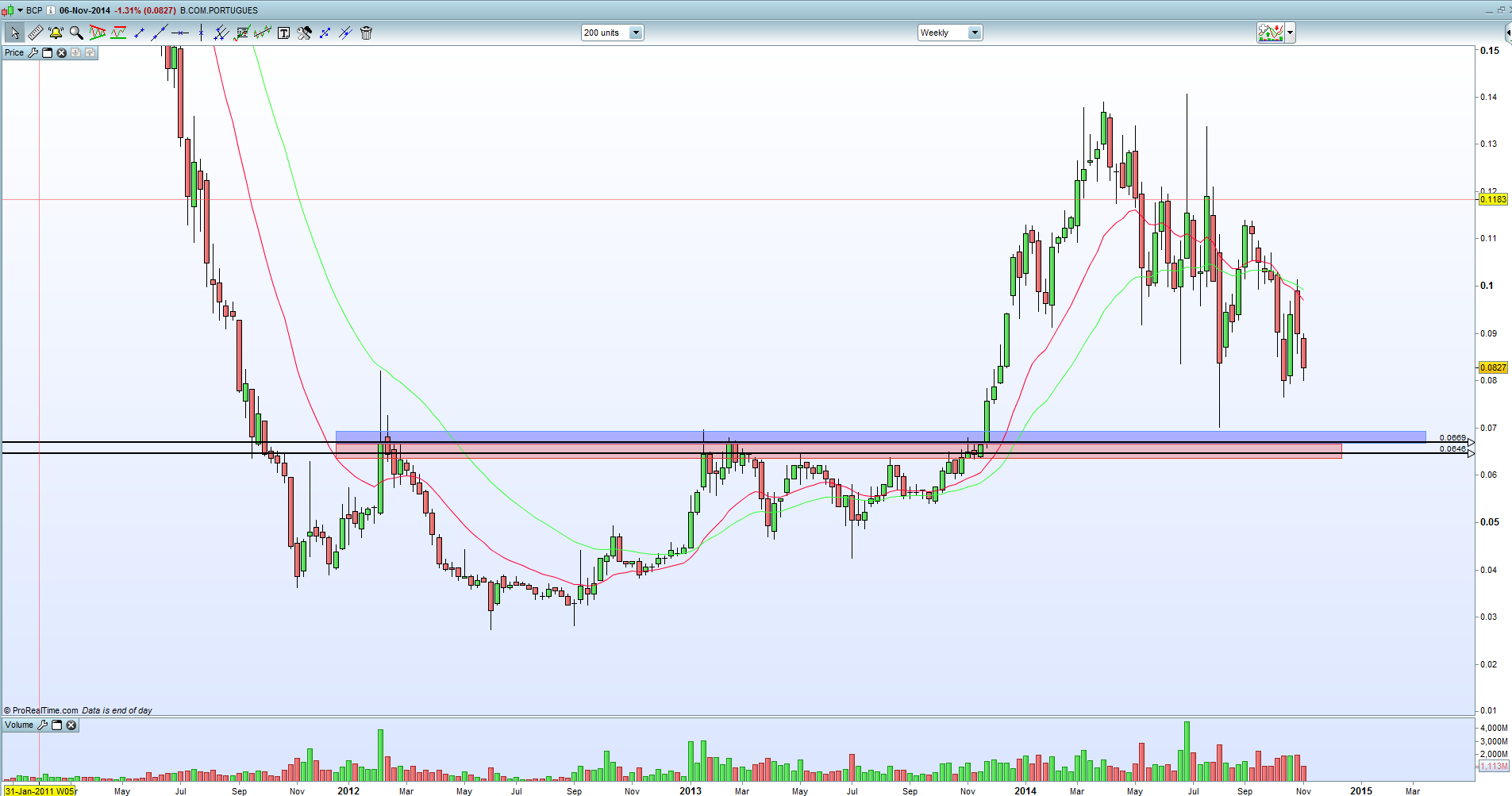Open the Weekly timeframe dropdown

tap(950, 33)
